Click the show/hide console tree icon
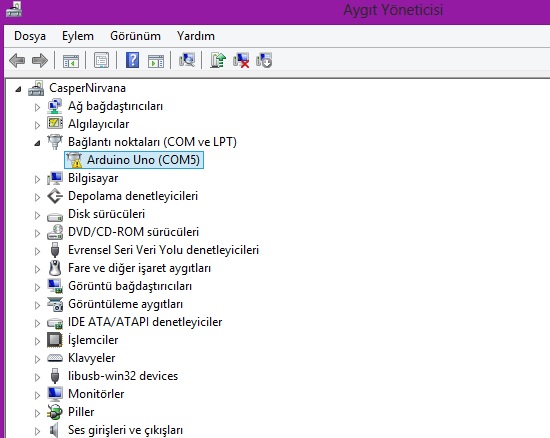The image size is (550, 438). [x=71, y=61]
